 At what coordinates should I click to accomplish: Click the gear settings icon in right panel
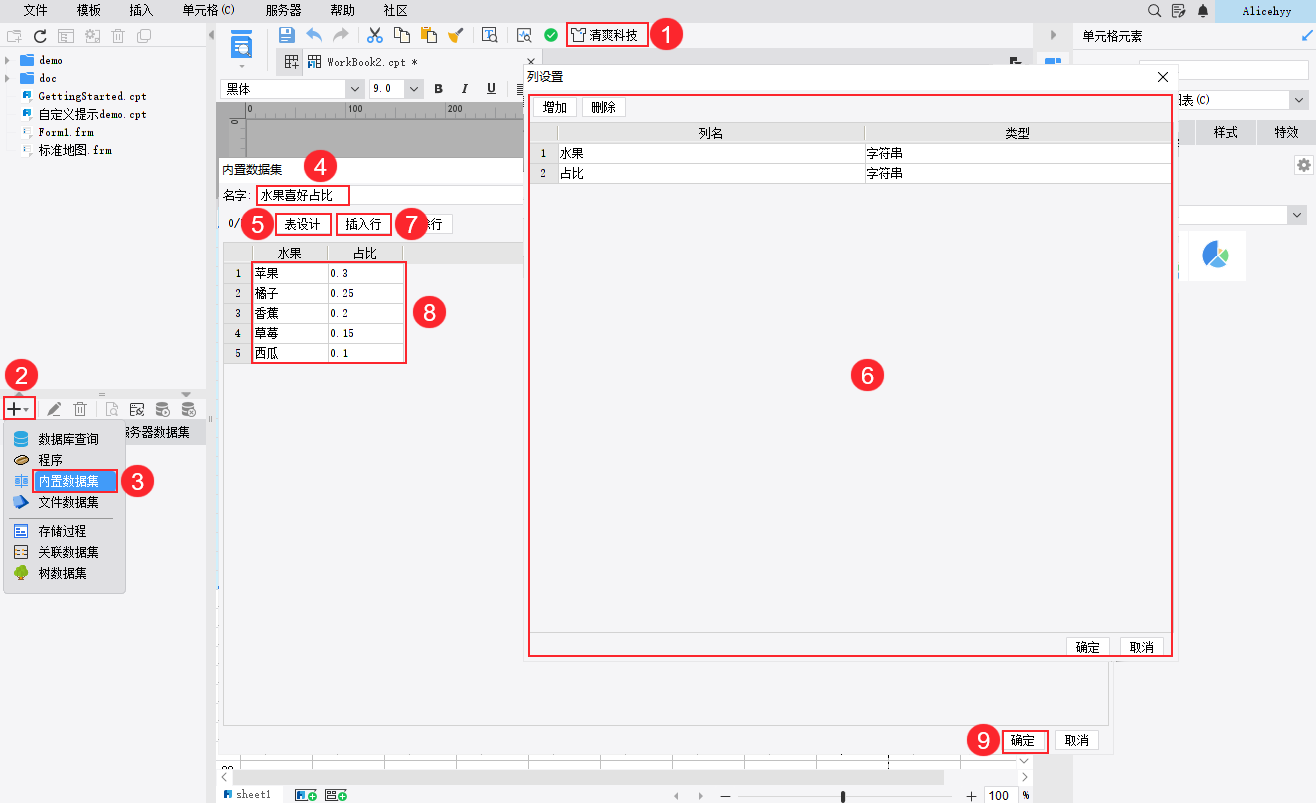tap(1303, 165)
